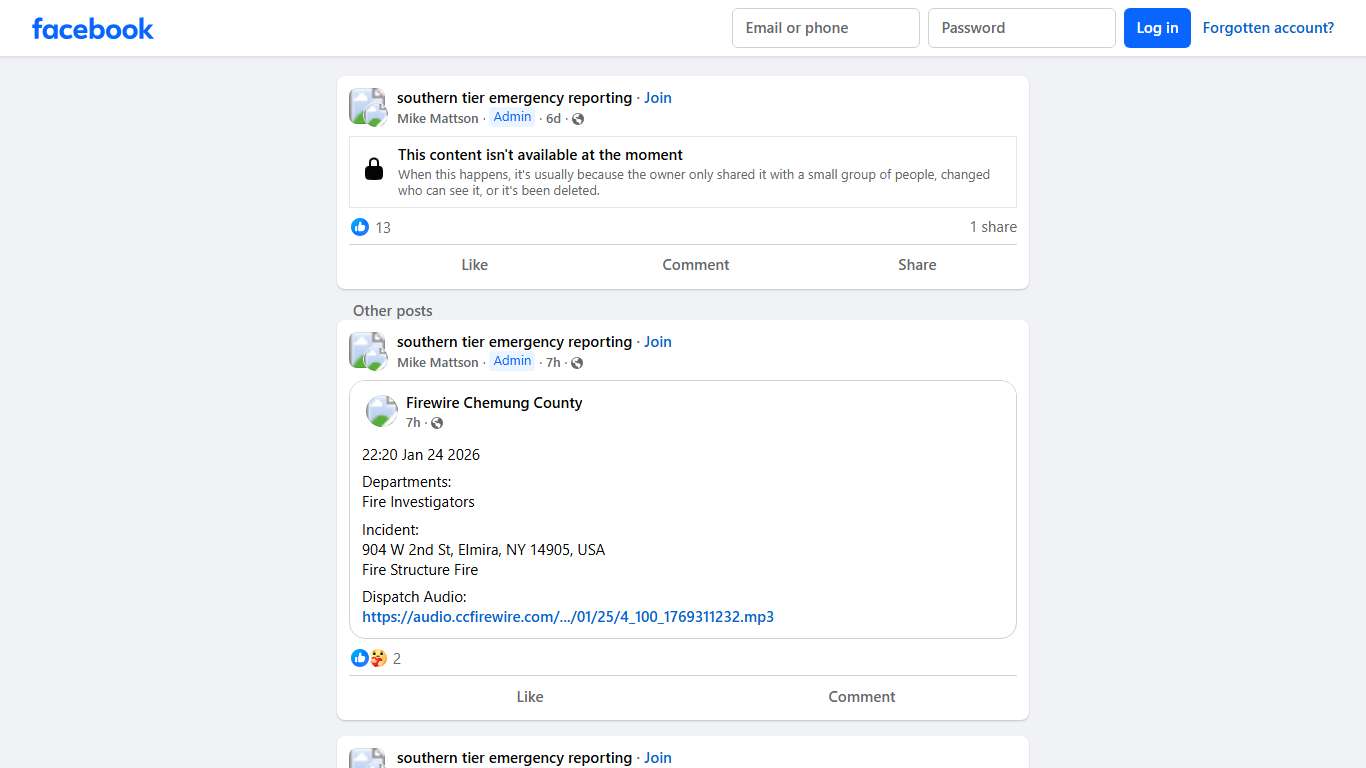Share the first post
Viewport: 1366px width, 768px height.
(x=917, y=265)
